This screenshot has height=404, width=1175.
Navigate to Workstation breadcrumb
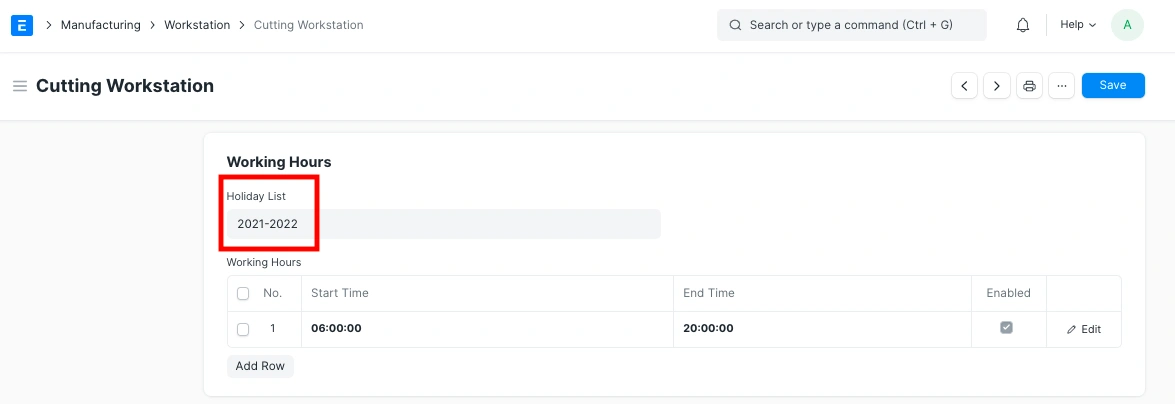197,25
